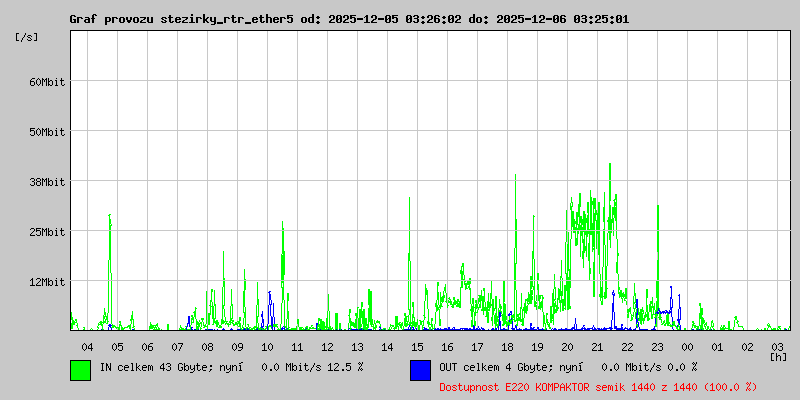Viewport: 800px width, 400px height.
Task: Click hour 03 on the time axis
Action: pos(777,346)
